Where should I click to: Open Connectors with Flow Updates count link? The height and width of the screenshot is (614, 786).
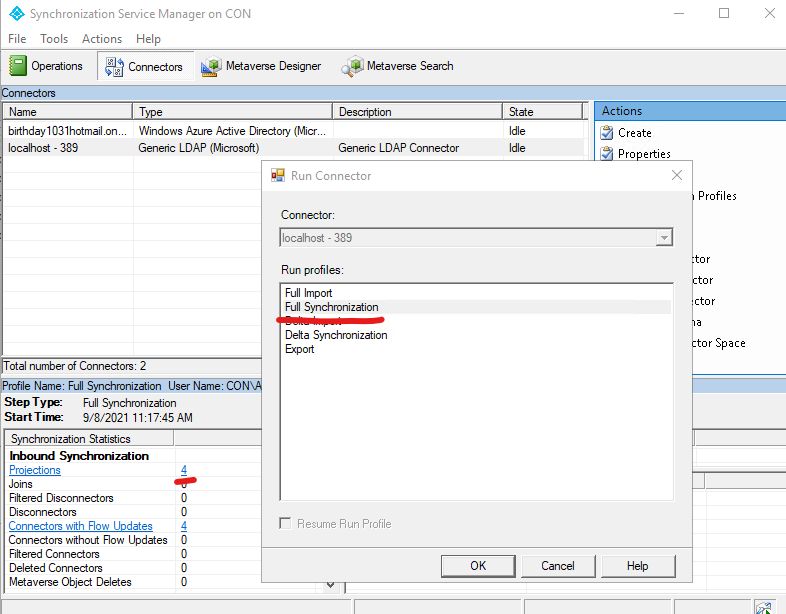tap(184, 526)
